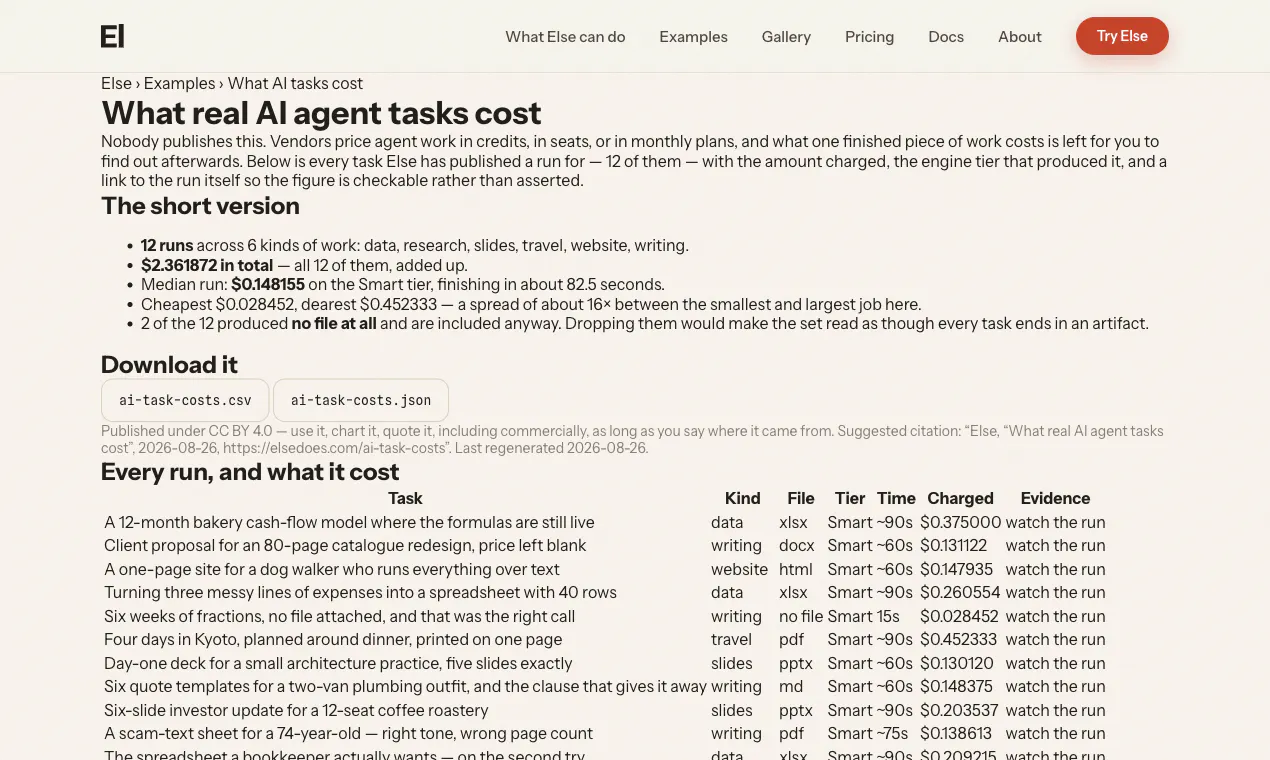
Task: Select the Examples breadcrumb link
Action: click(x=180, y=84)
